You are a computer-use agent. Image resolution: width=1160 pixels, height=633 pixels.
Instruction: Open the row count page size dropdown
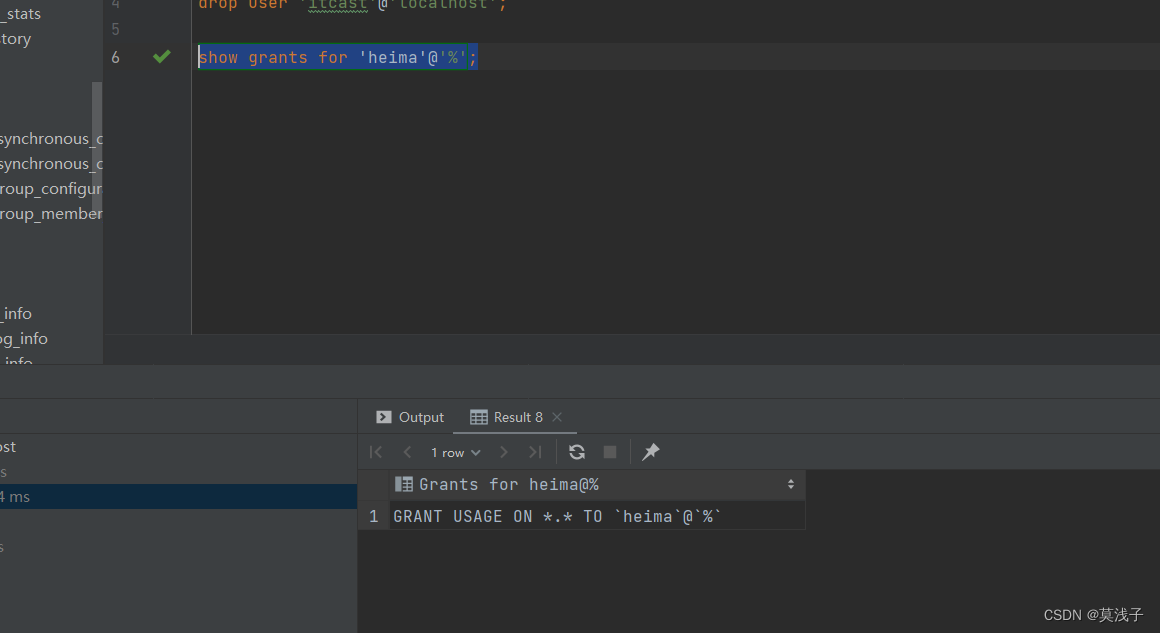(455, 452)
